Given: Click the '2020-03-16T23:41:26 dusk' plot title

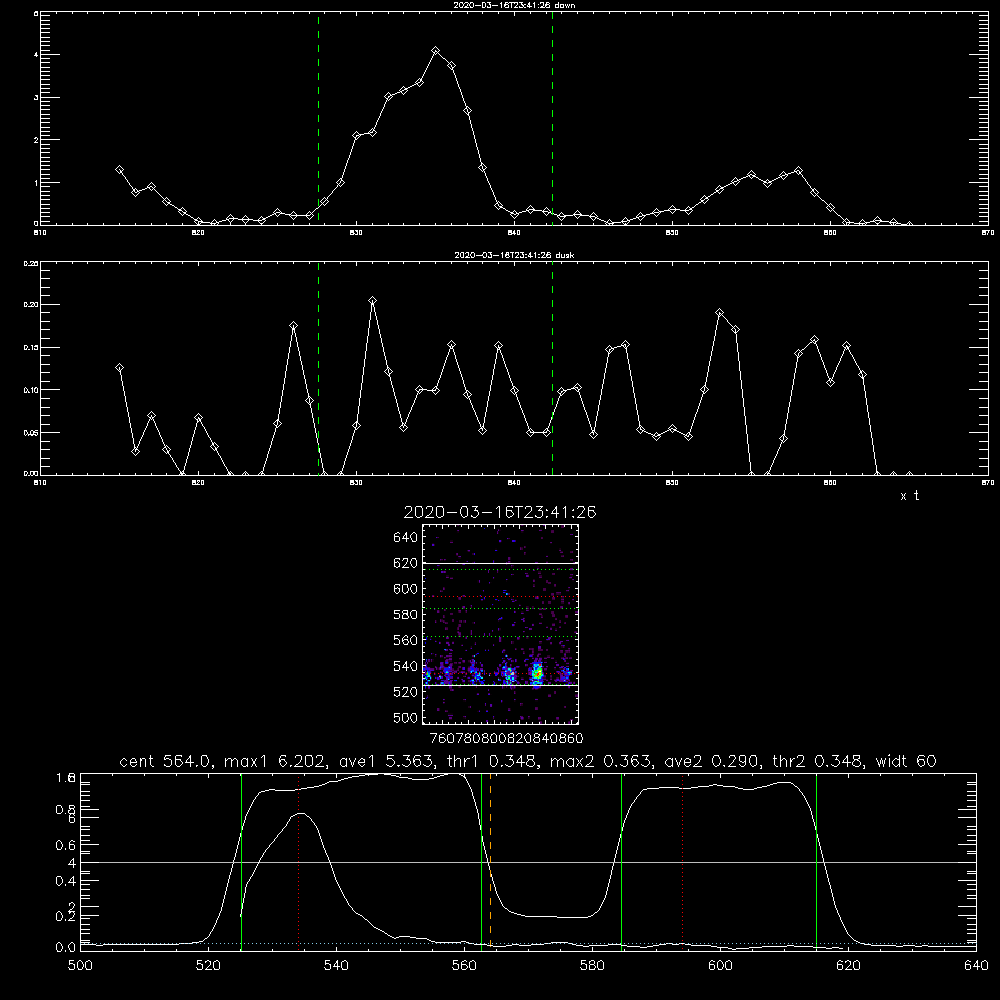Looking at the screenshot, I should coord(514,255).
